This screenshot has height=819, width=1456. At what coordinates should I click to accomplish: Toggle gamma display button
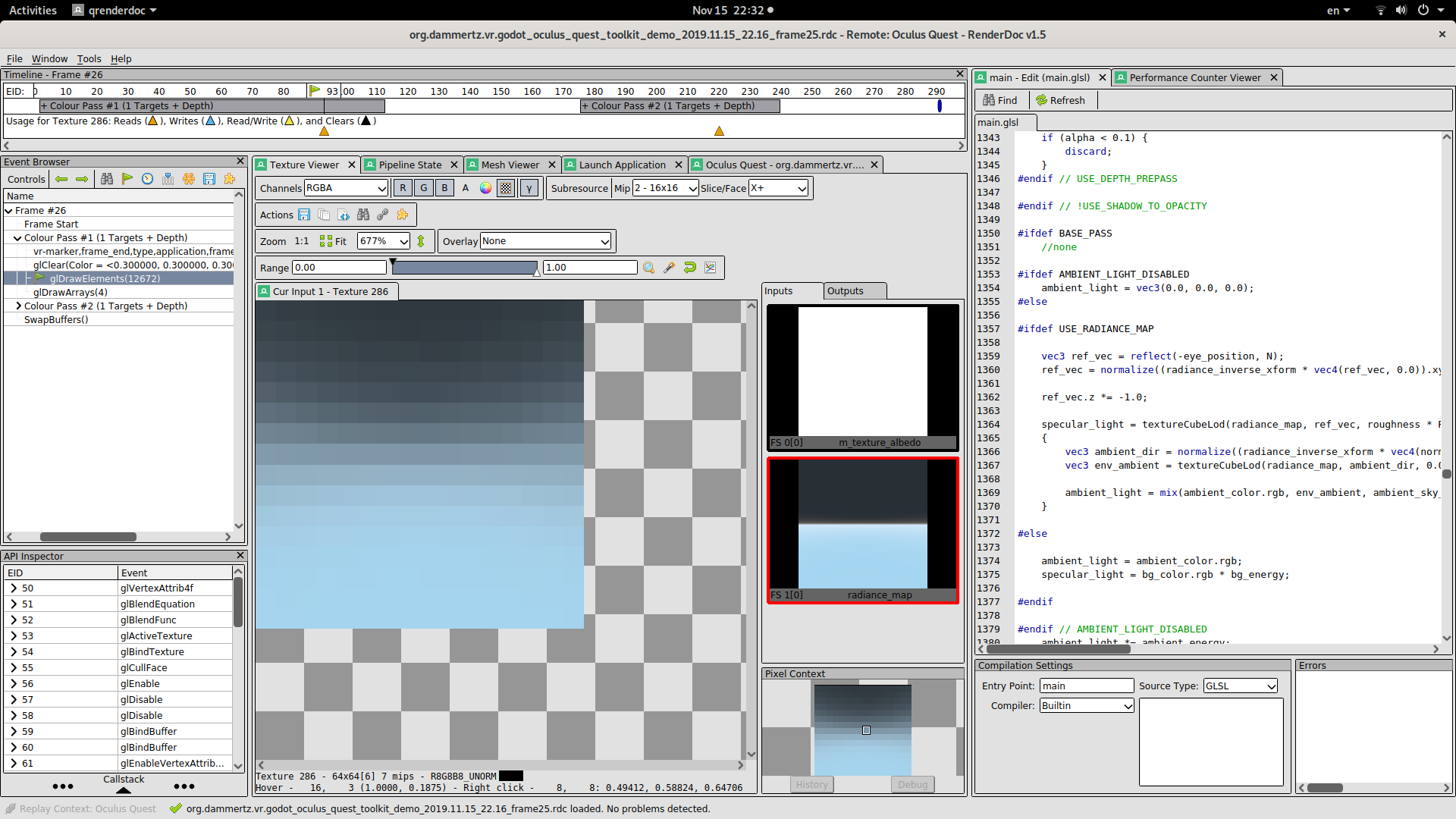(x=529, y=188)
